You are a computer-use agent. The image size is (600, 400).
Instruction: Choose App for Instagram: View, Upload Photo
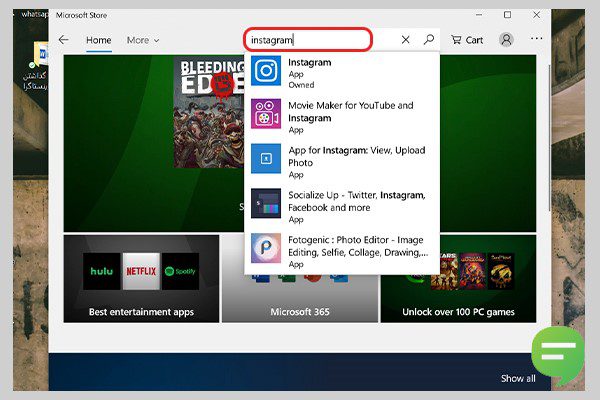click(357, 162)
